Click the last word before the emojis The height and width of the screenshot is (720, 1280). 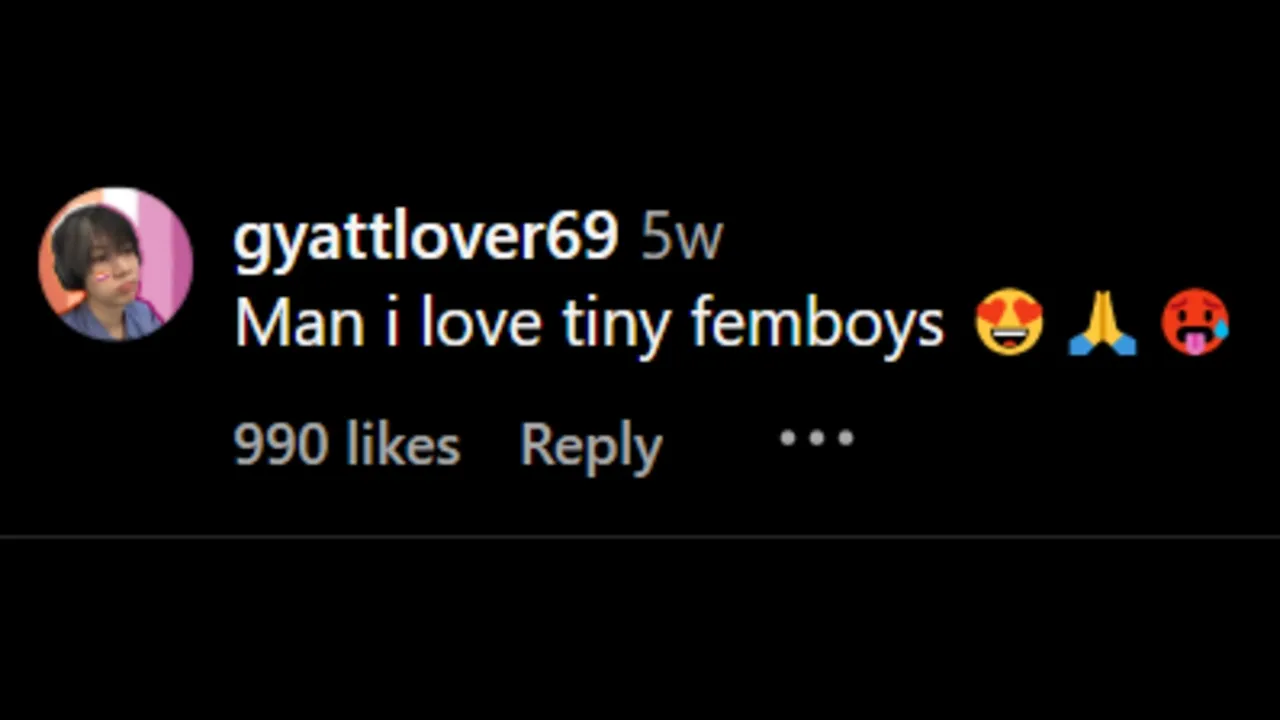817,326
